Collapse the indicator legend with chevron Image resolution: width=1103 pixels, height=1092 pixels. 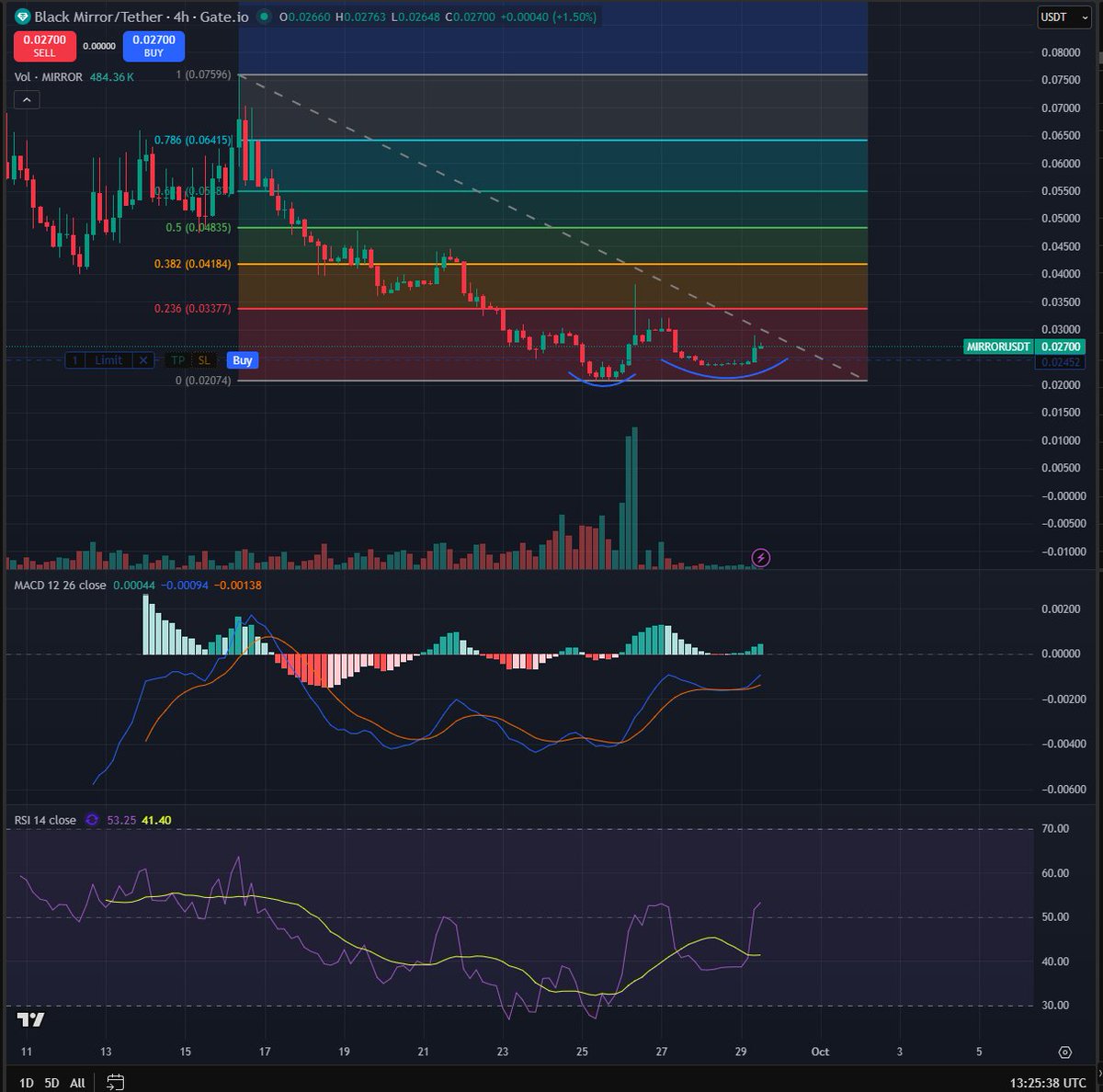pos(27,99)
